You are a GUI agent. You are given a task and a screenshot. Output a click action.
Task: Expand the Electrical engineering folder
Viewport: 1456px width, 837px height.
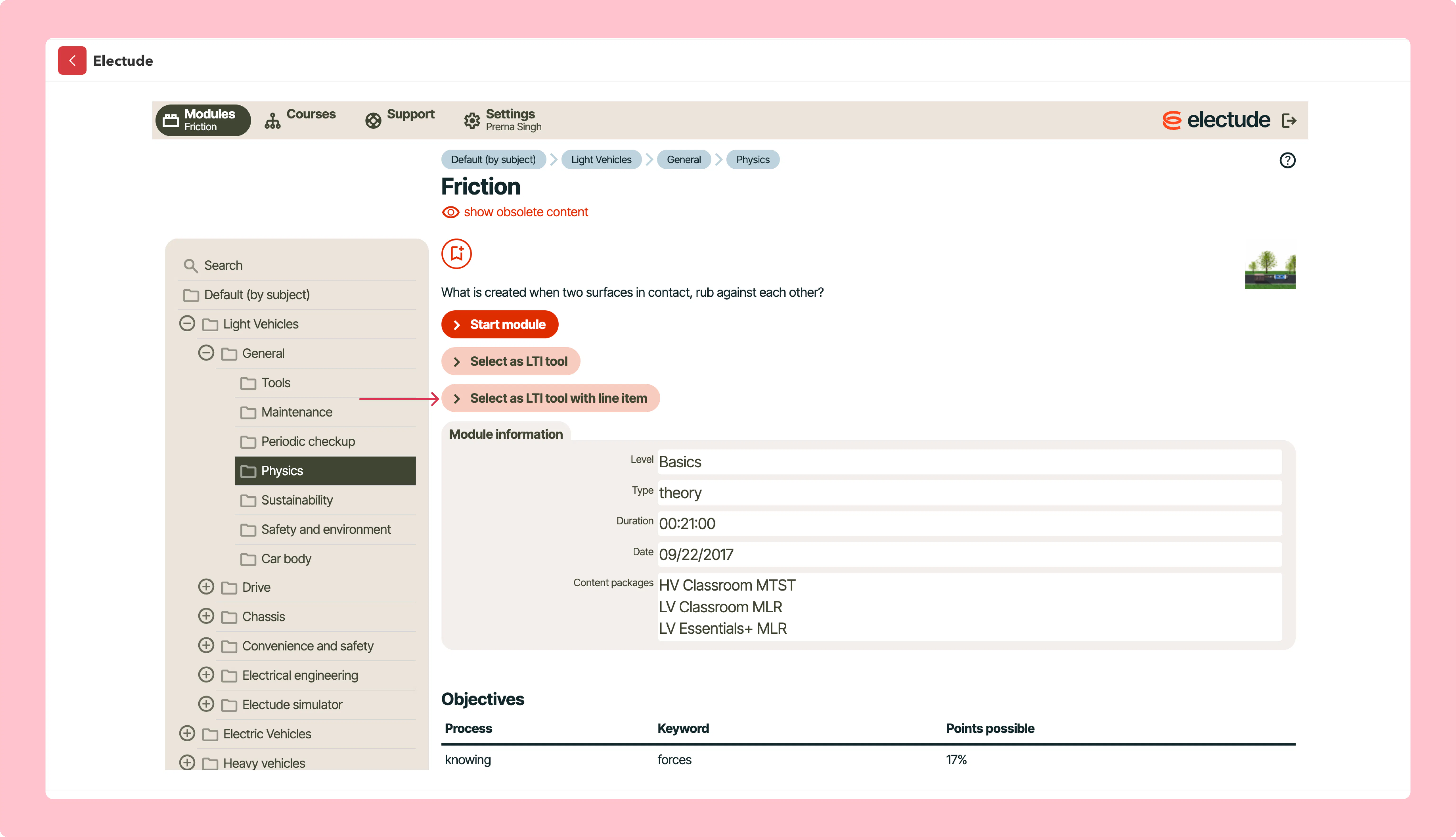[x=206, y=675]
